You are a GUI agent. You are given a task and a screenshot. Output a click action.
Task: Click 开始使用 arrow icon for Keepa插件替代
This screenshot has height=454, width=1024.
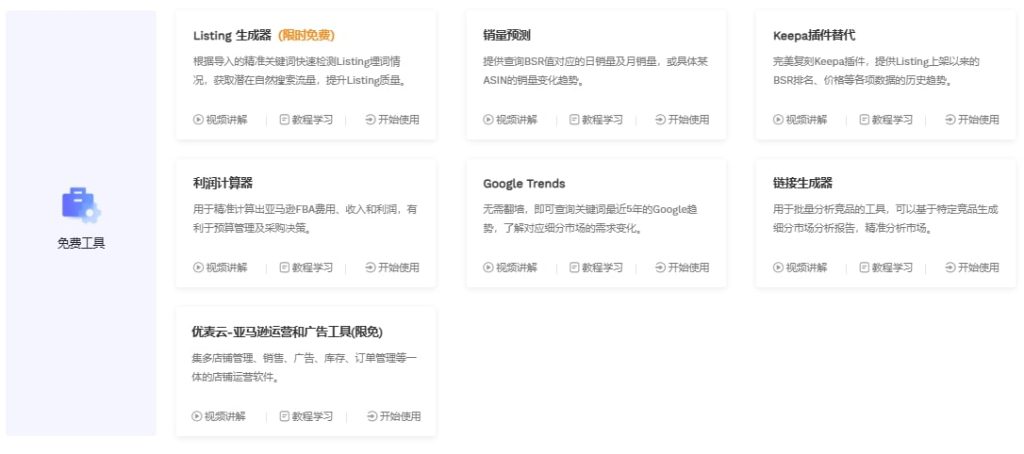pyautogui.click(x=950, y=120)
